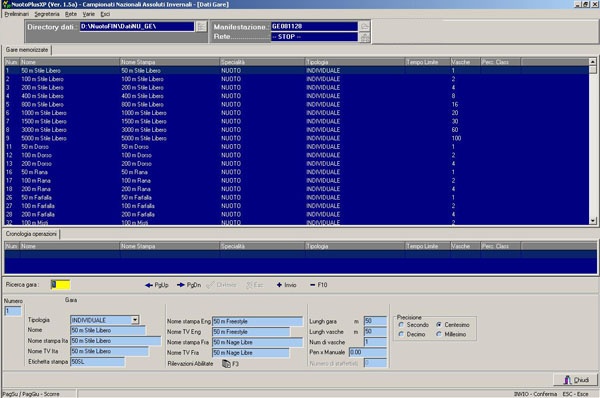Click the Nome field with 50 m Stile Libero
600x398 pixels.
tap(108, 330)
